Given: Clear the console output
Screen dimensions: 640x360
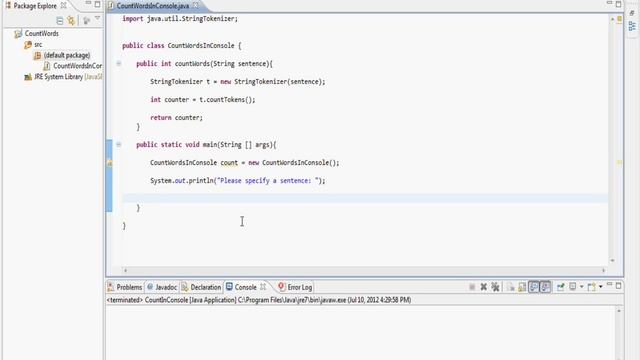Looking at the screenshot, I should tap(511, 287).
